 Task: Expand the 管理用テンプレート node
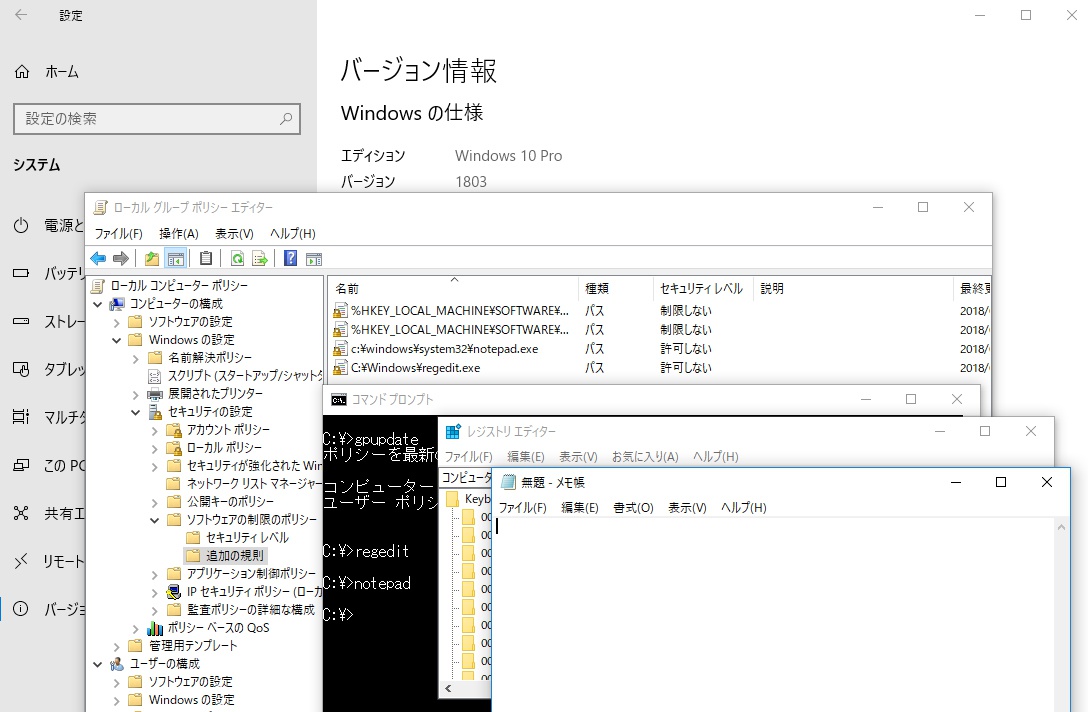pyautogui.click(x=117, y=646)
